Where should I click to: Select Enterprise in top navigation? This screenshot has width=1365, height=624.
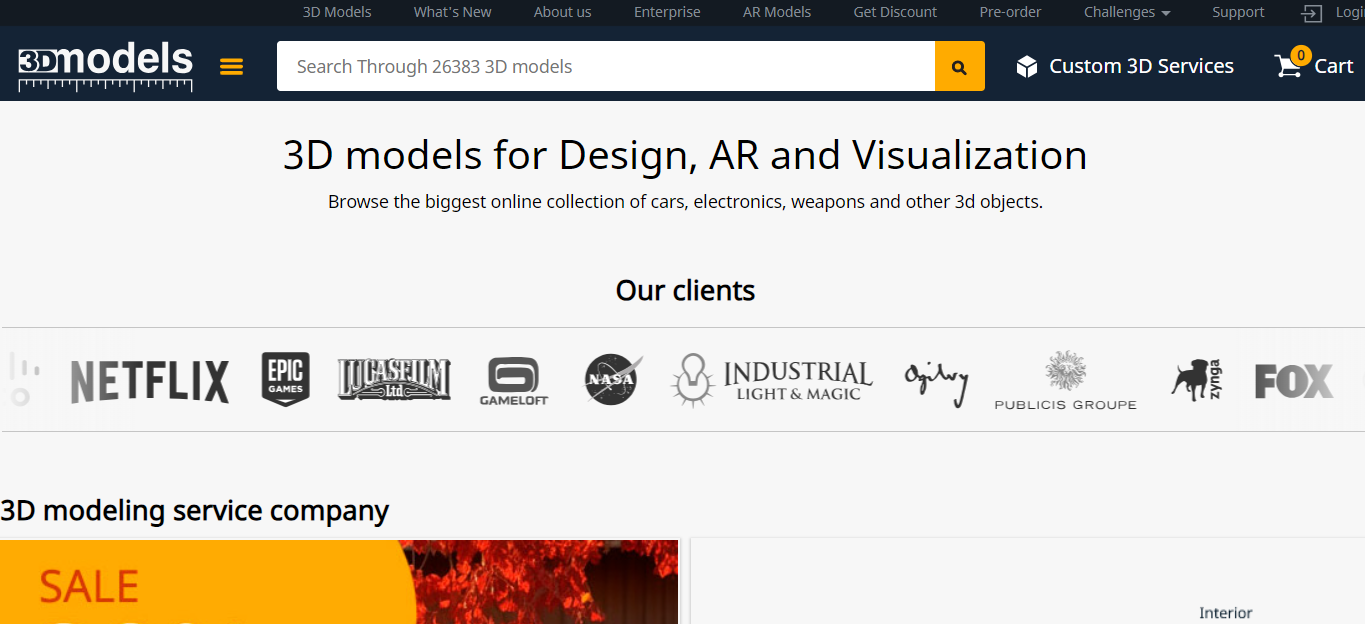tap(667, 12)
